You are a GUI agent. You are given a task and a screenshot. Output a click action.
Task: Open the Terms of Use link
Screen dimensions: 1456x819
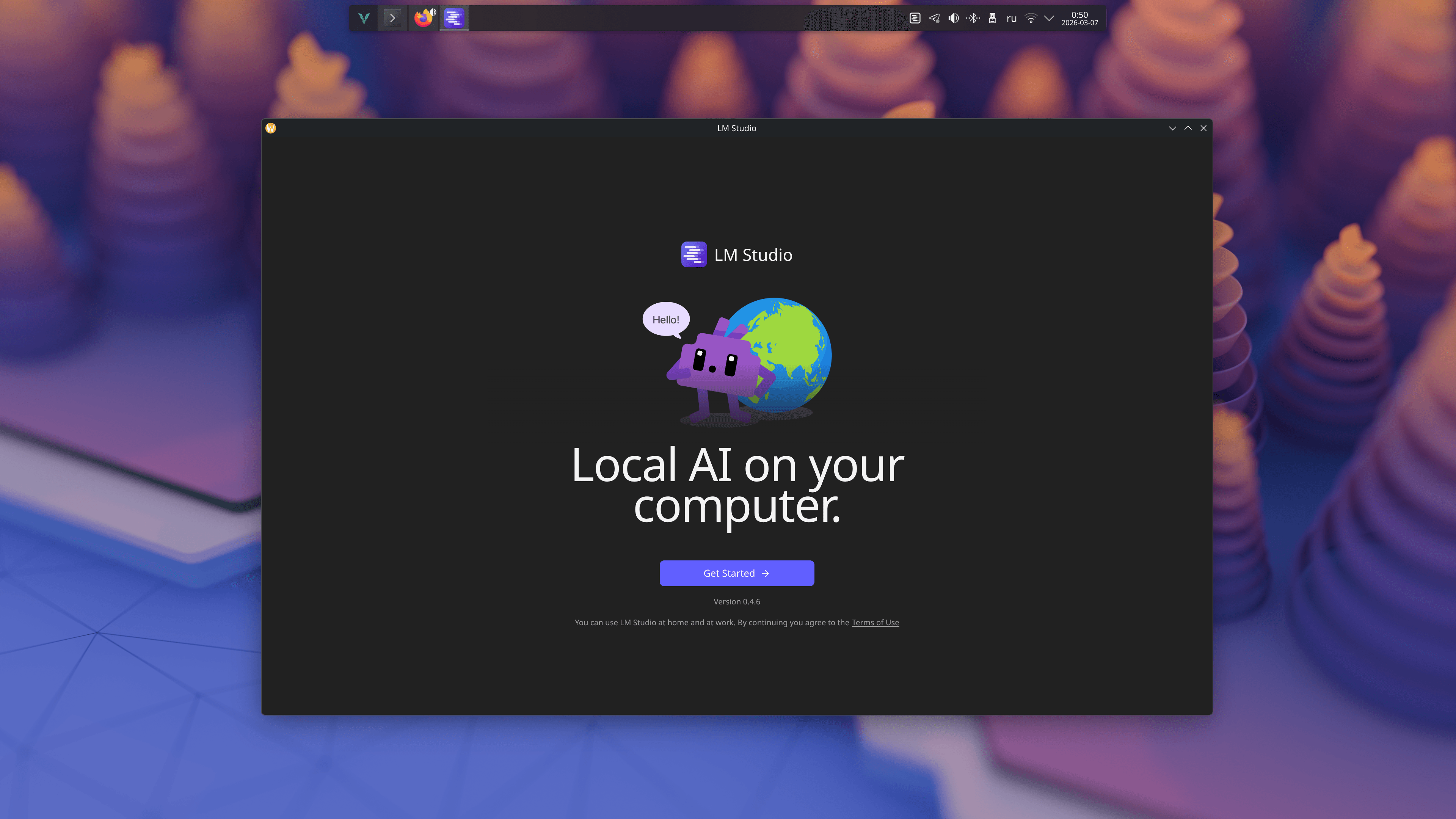(875, 622)
